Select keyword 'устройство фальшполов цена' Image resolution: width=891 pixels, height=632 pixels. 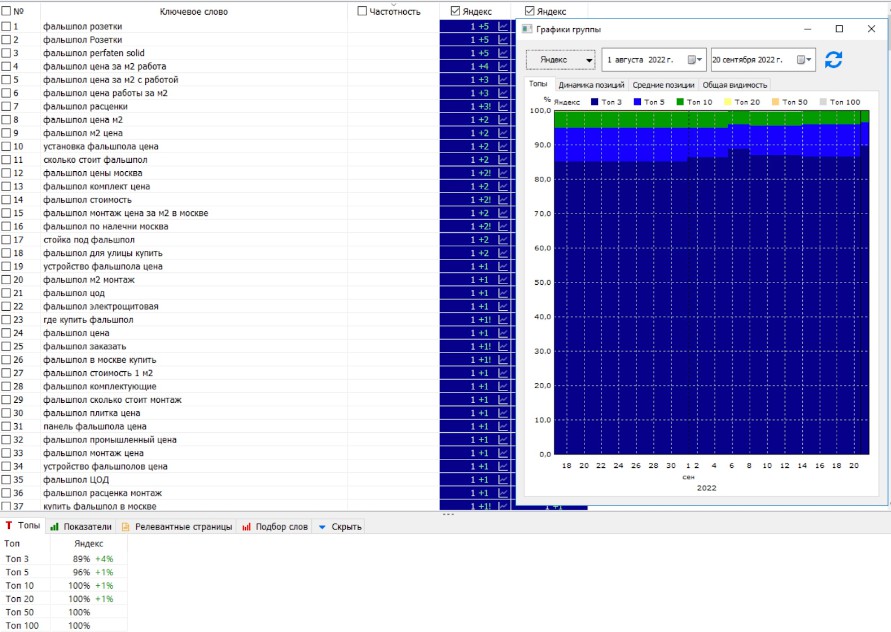point(105,467)
